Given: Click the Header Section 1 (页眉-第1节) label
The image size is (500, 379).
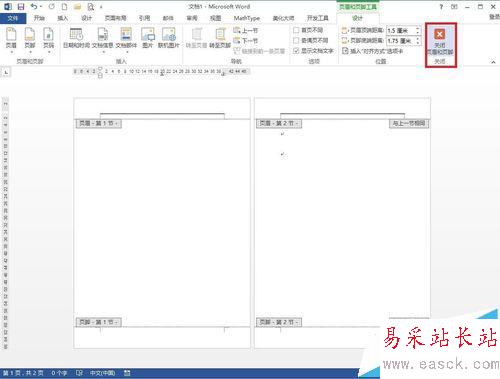Looking at the screenshot, I should 99,123.
